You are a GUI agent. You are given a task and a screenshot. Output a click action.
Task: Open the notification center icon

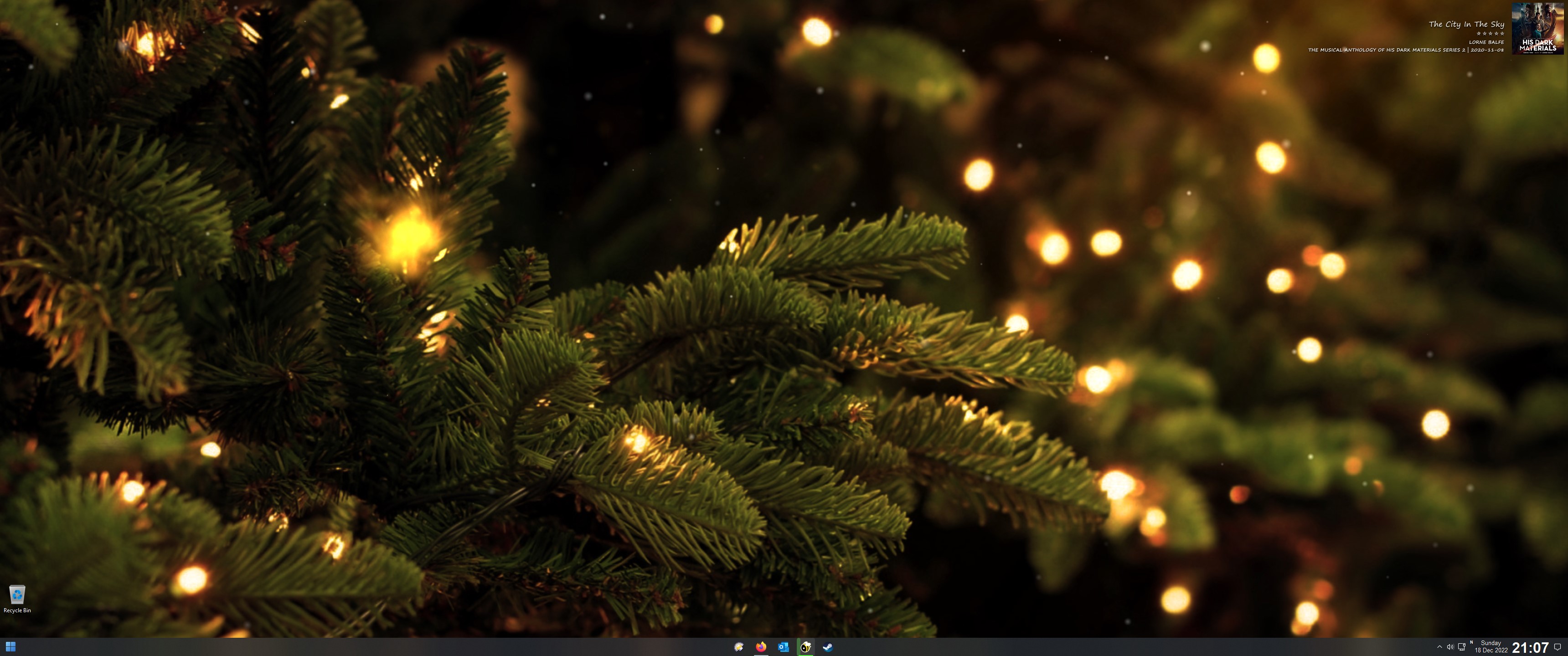(1558, 647)
